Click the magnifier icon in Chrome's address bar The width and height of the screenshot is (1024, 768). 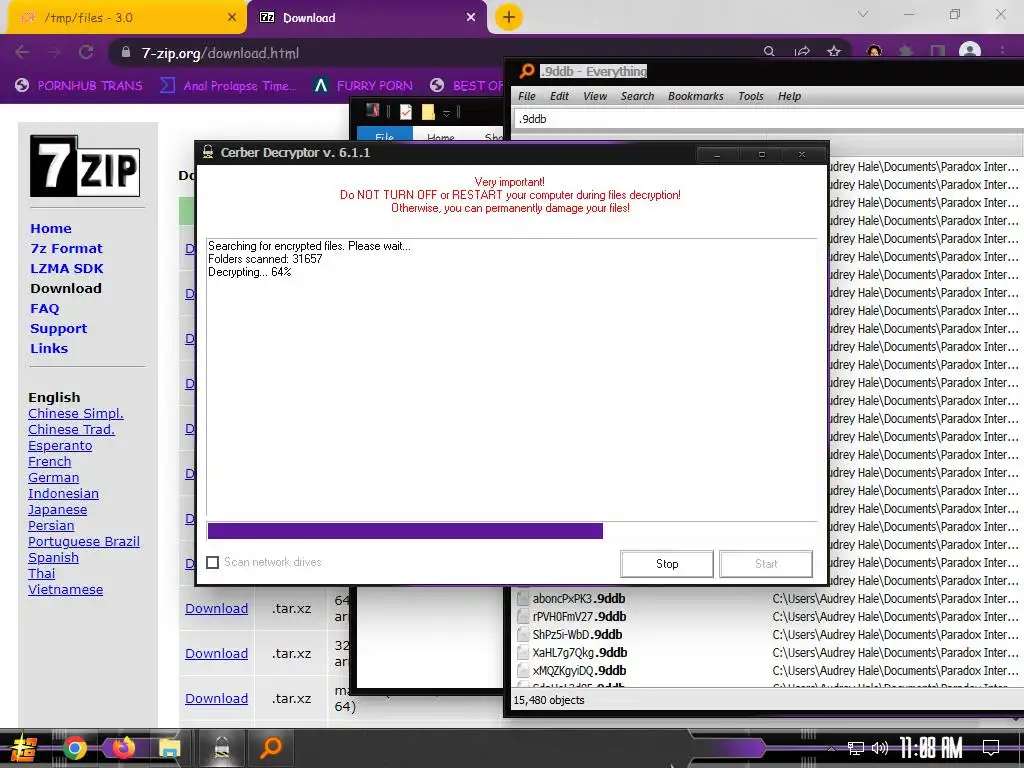pos(769,51)
